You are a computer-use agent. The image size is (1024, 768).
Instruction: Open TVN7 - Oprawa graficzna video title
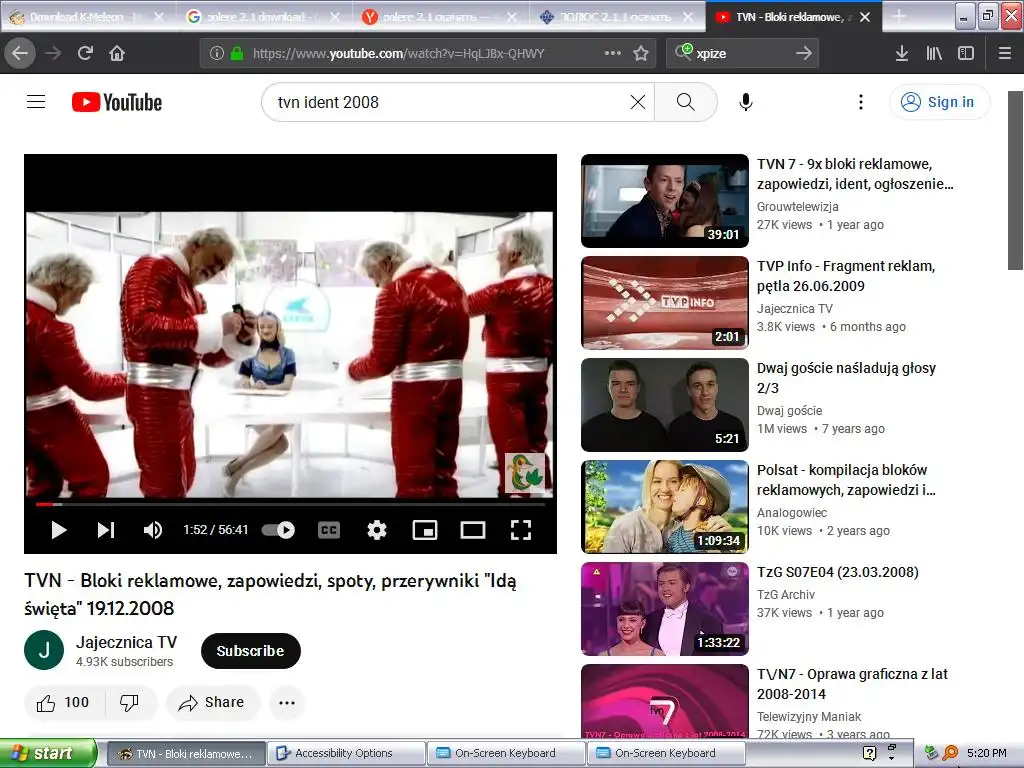point(852,684)
